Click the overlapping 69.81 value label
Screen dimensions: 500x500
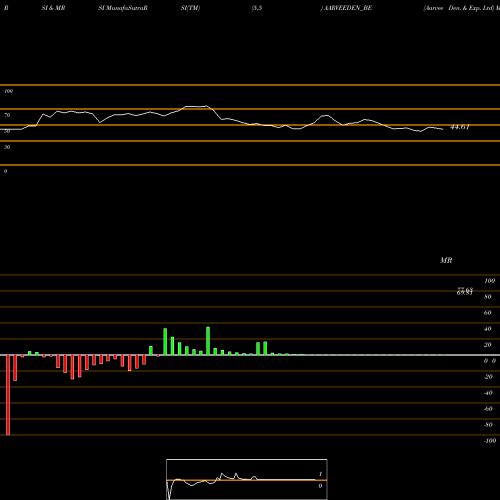pos(465,293)
